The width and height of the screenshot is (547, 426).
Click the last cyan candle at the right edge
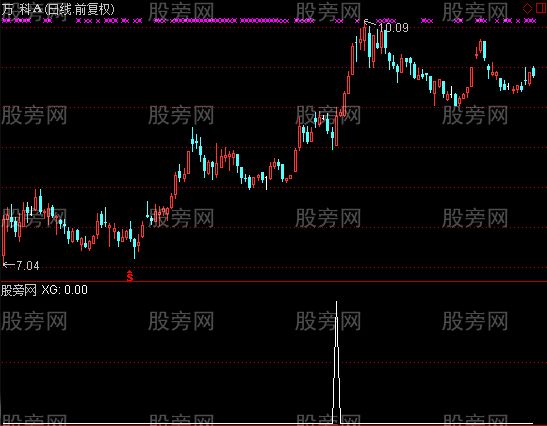click(533, 71)
